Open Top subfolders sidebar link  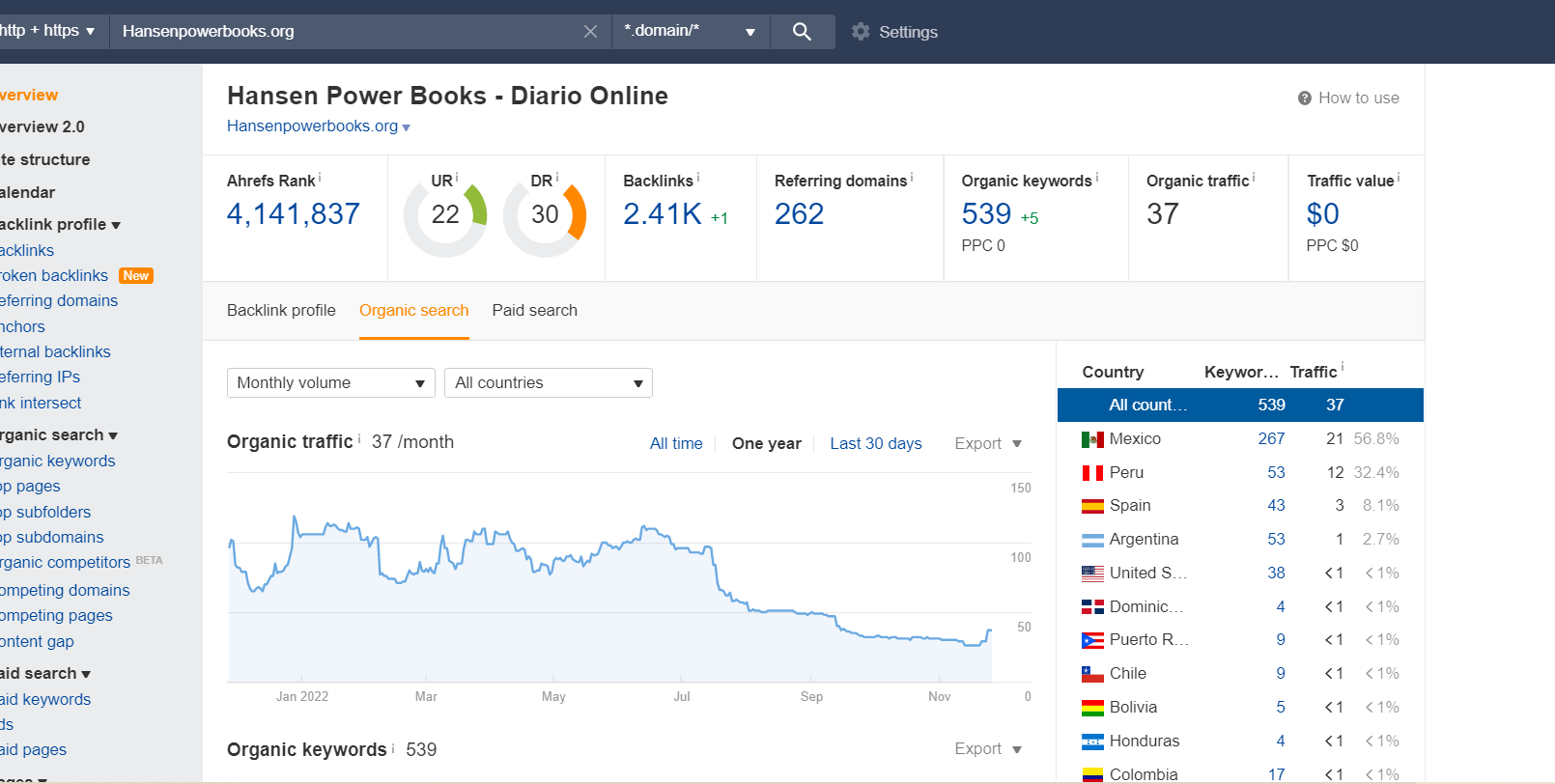[x=45, y=512]
